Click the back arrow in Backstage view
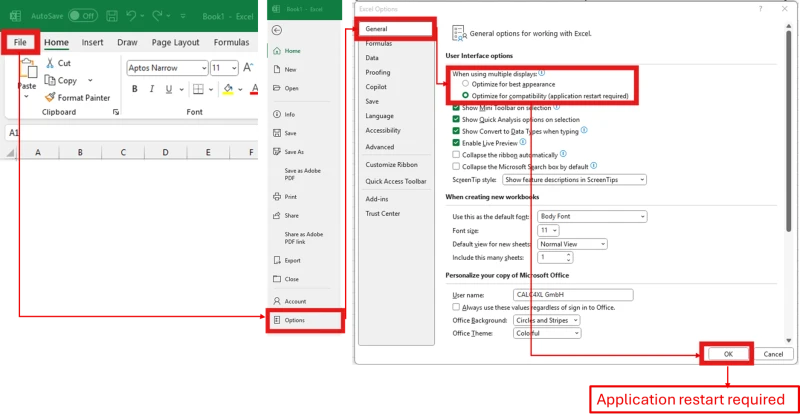Image resolution: width=800 pixels, height=419 pixels. click(x=276, y=29)
